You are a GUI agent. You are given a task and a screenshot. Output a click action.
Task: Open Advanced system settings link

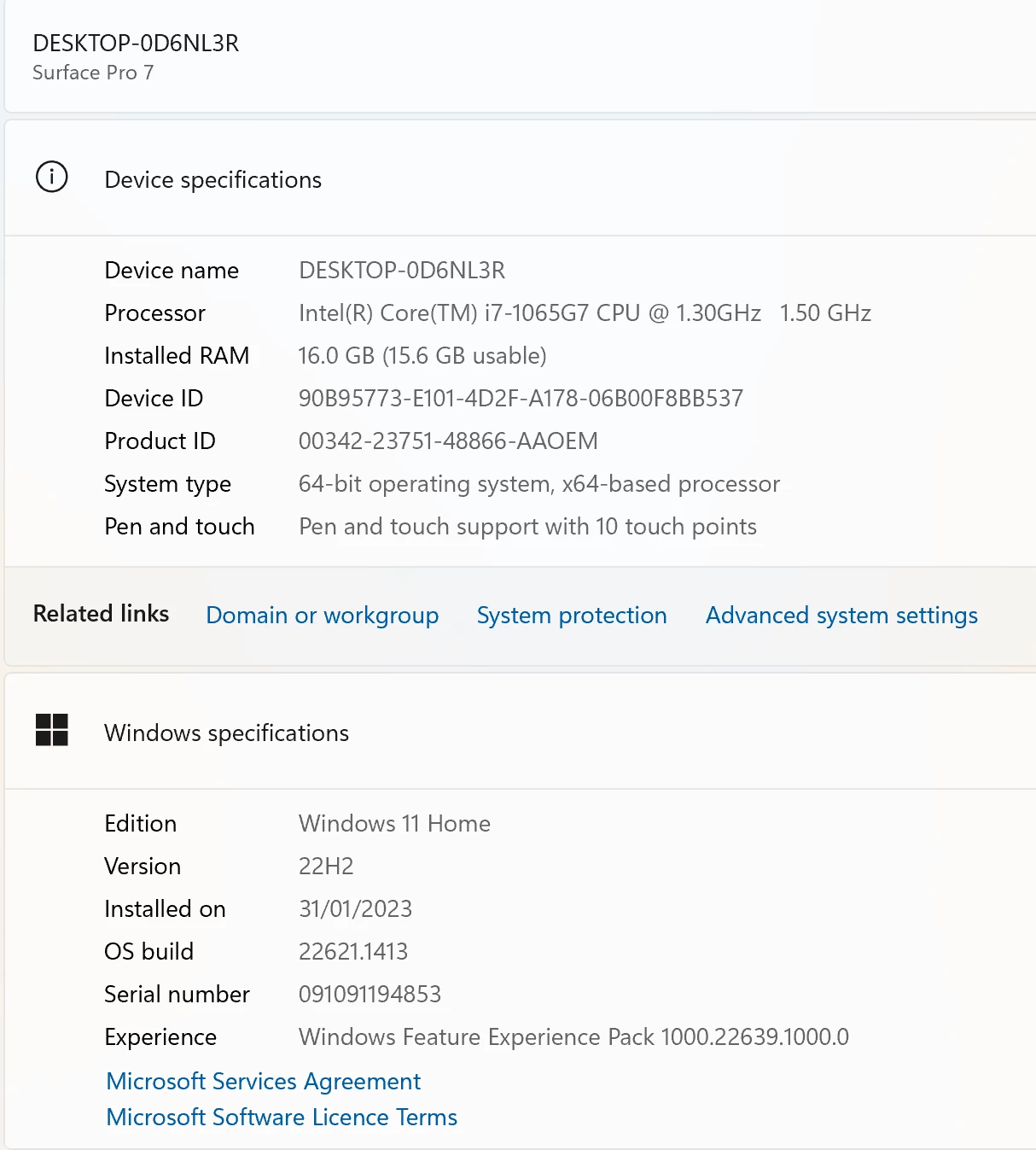click(841, 615)
